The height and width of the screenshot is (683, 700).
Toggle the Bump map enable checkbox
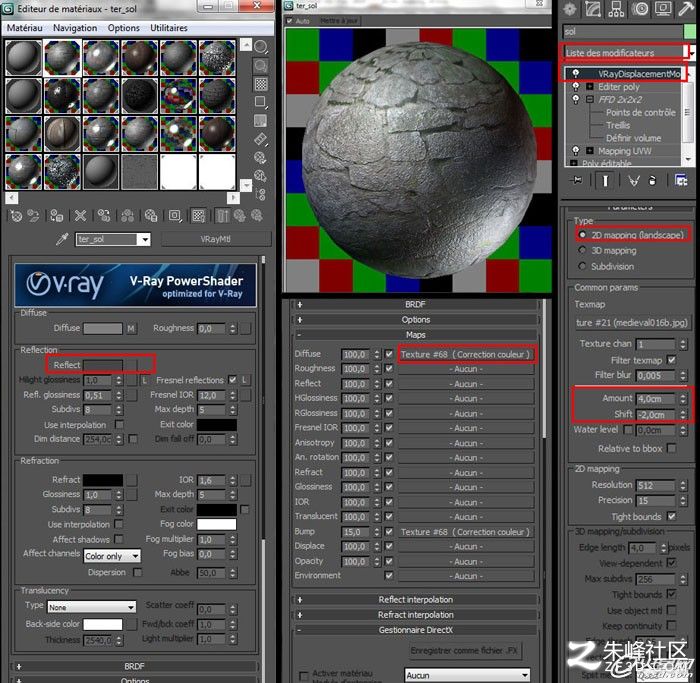coord(389,532)
